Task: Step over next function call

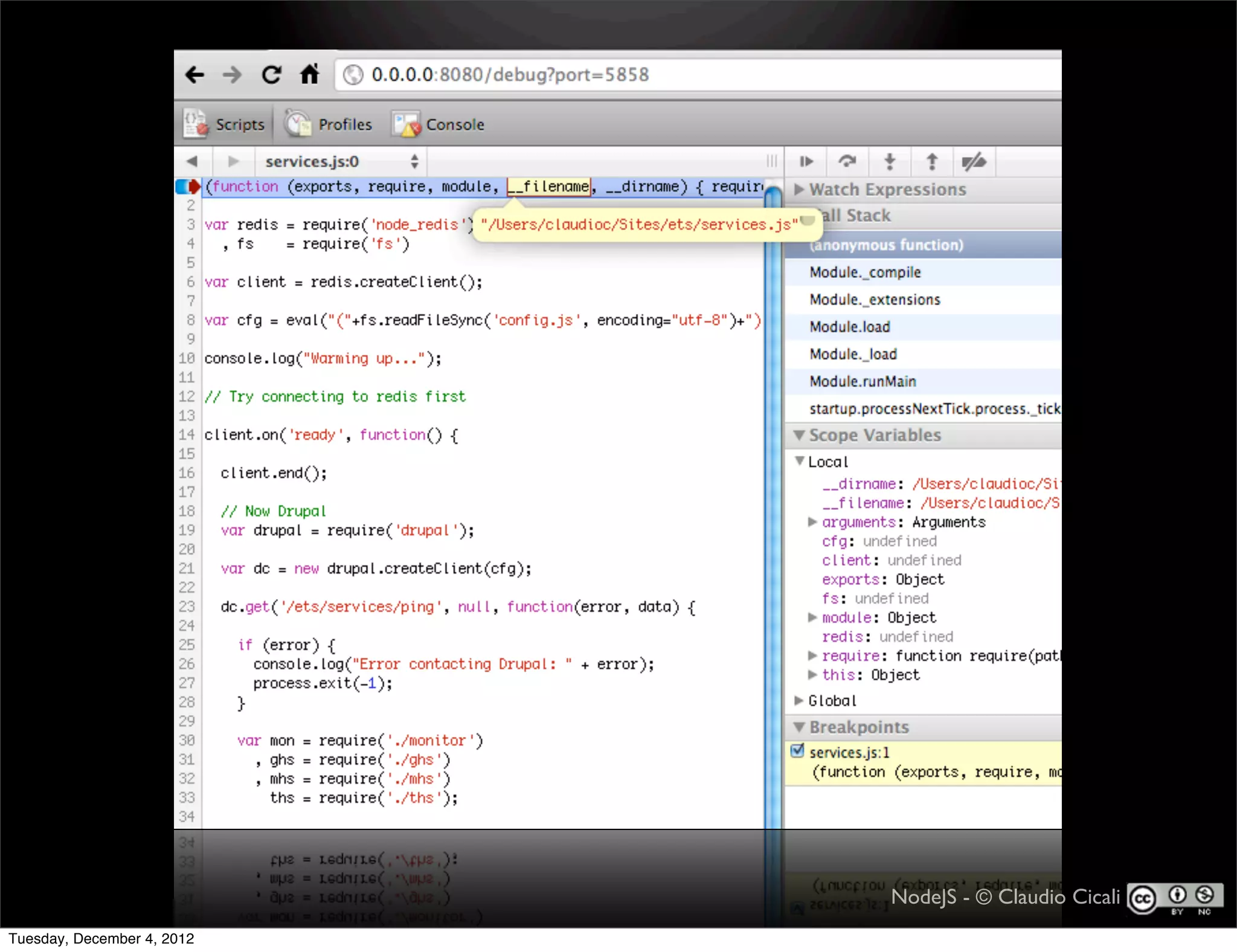Action: click(x=847, y=161)
